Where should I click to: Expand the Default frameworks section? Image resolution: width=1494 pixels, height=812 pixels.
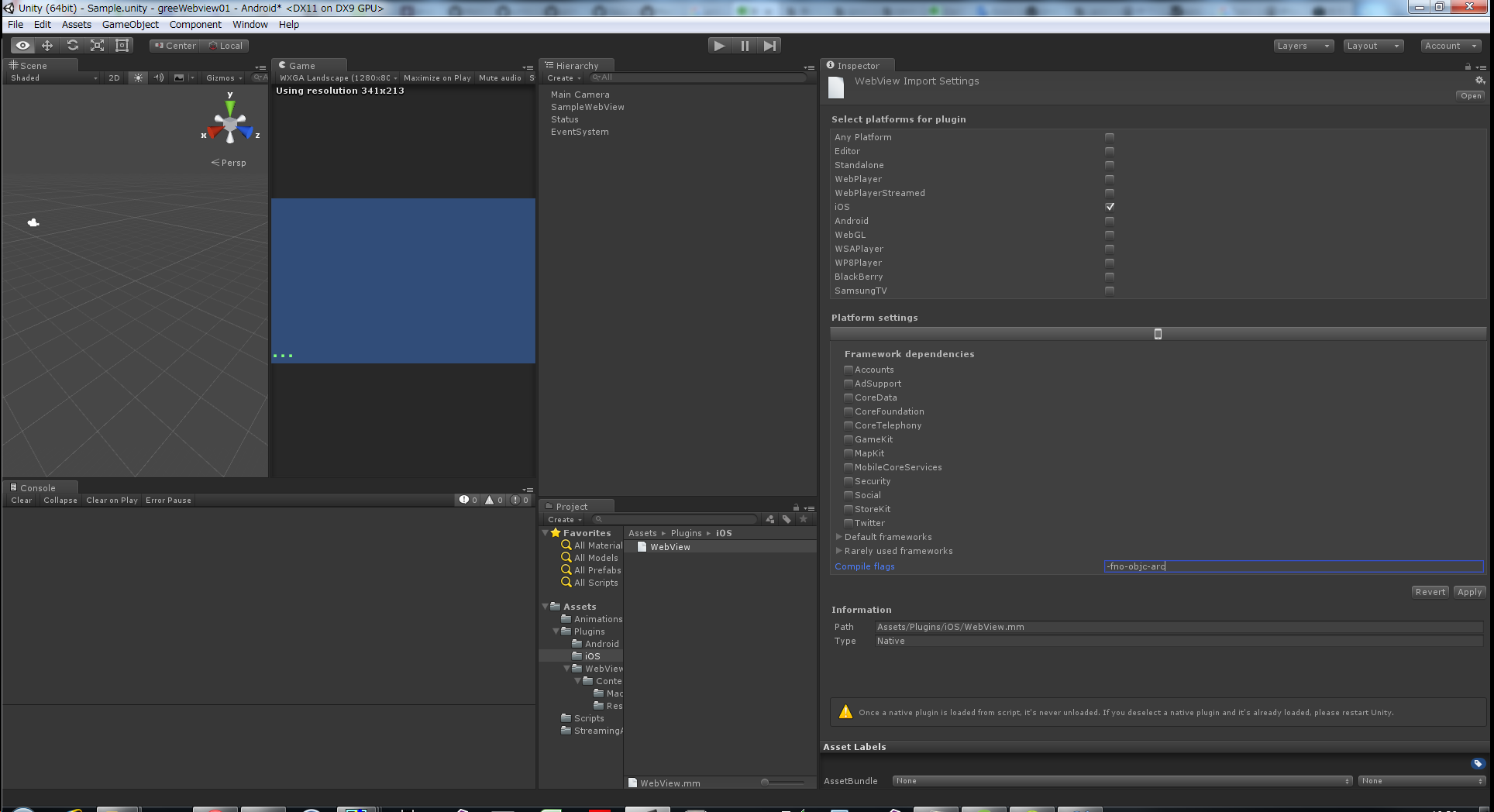point(839,536)
